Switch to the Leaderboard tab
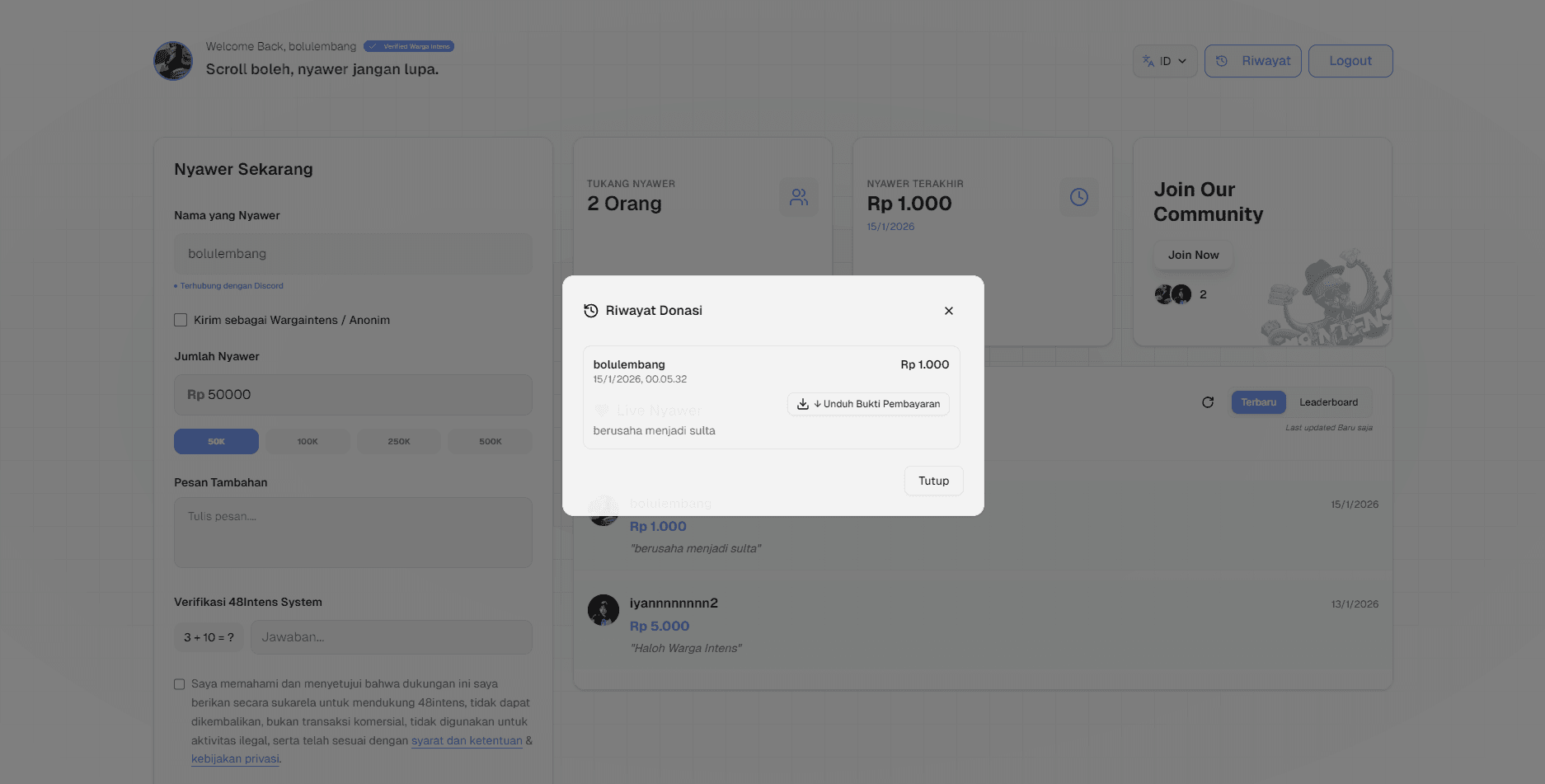Viewport: 1545px width, 784px height. (x=1328, y=402)
